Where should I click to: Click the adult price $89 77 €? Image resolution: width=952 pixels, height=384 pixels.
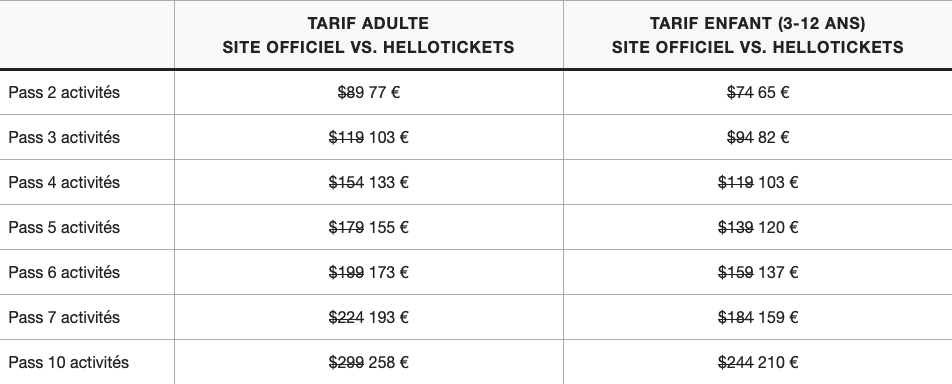point(369,92)
